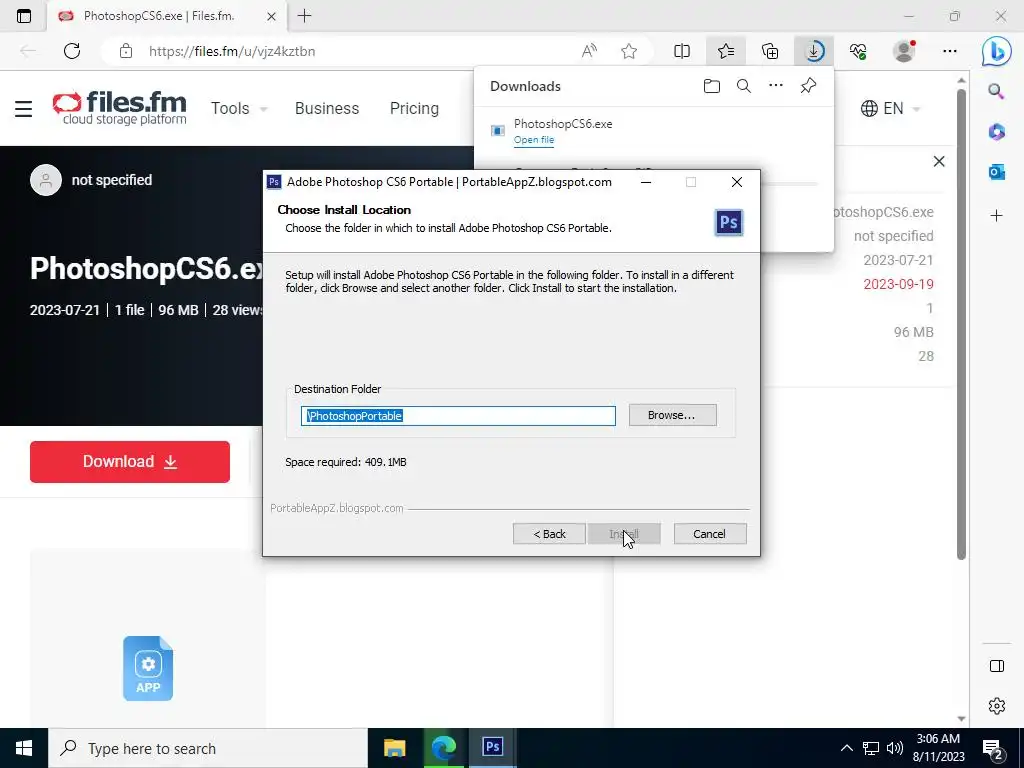Click the 'Space required: 409.1MB' text
1024x768 pixels.
coord(345,462)
